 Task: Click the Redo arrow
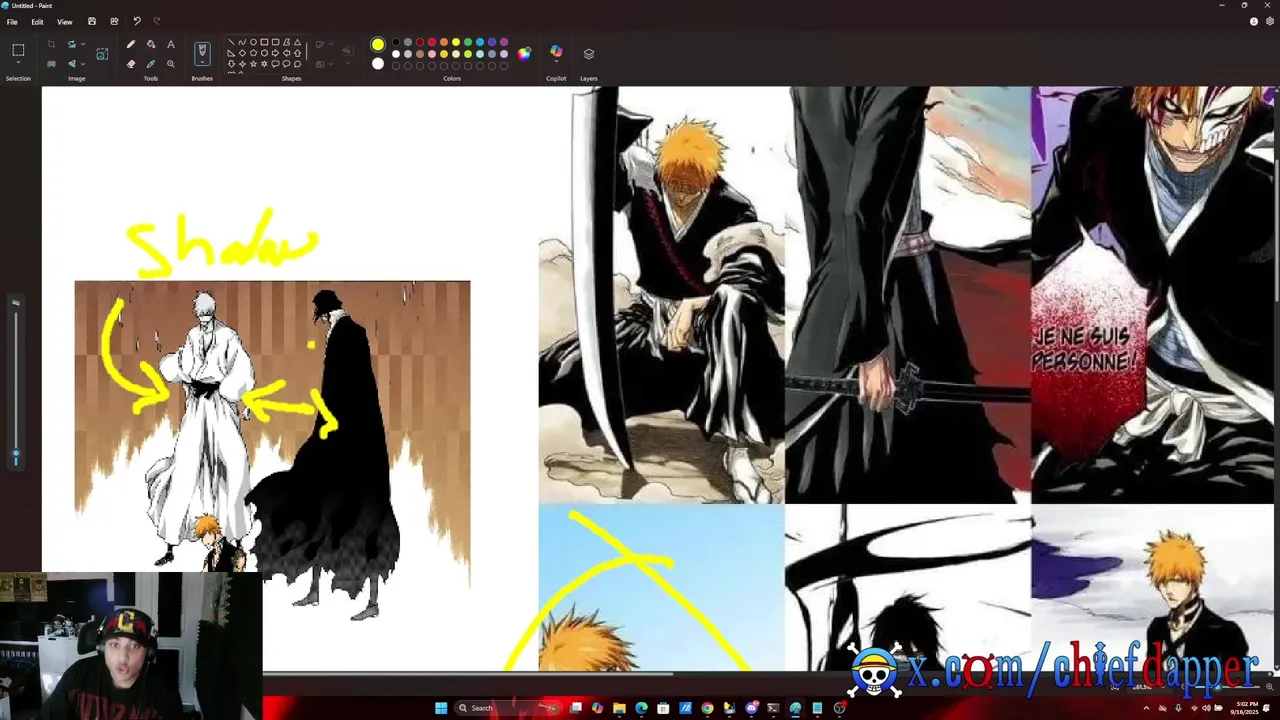[157, 21]
